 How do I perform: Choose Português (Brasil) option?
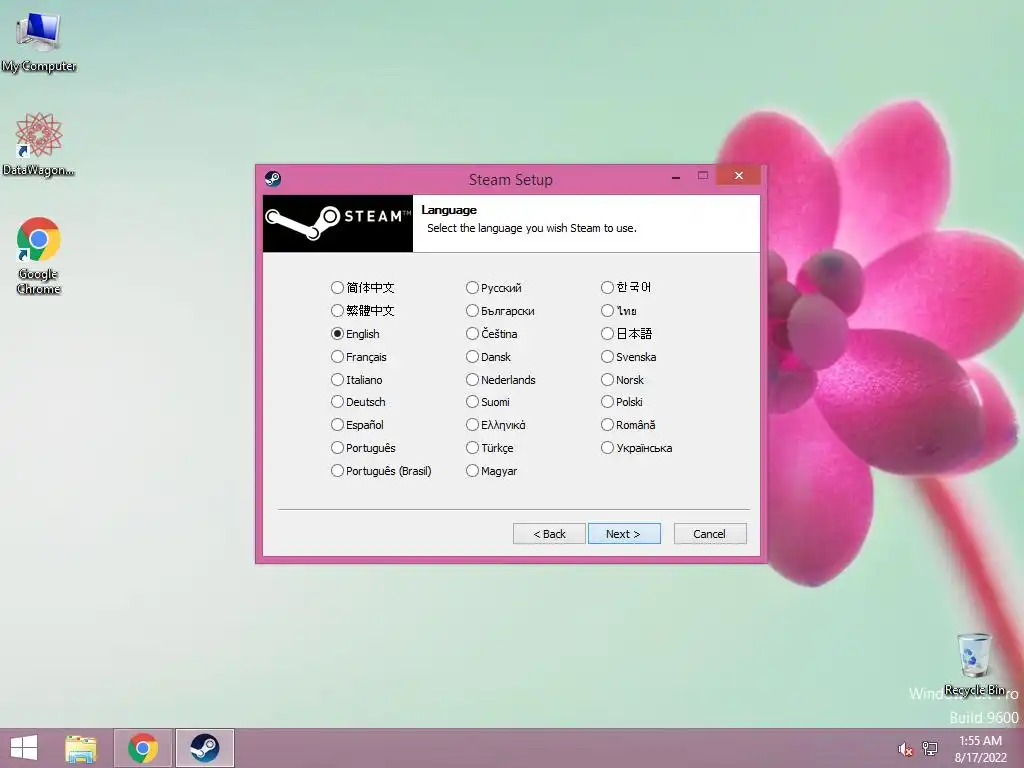tap(381, 470)
